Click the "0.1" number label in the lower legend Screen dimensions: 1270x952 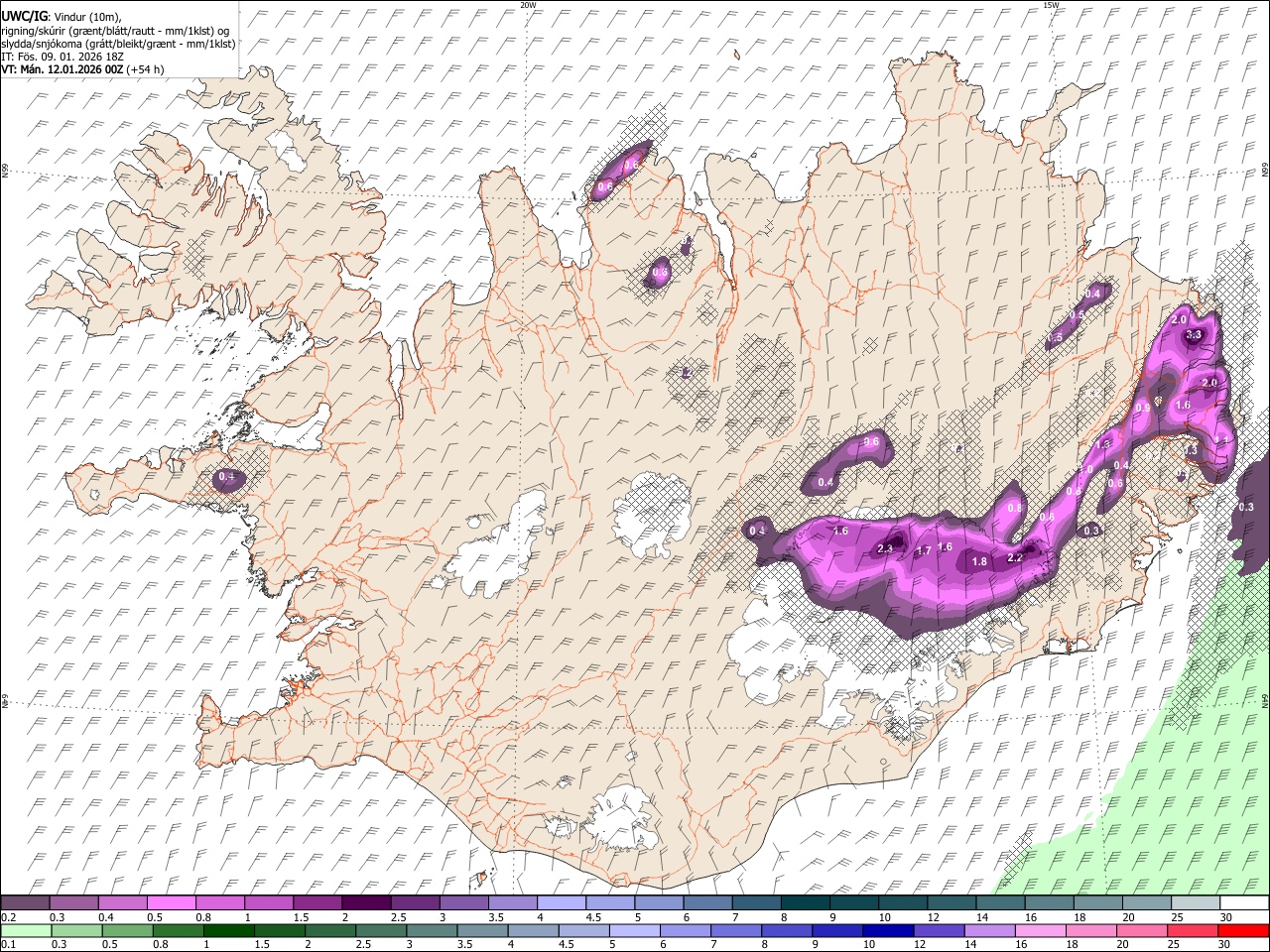click(8, 944)
